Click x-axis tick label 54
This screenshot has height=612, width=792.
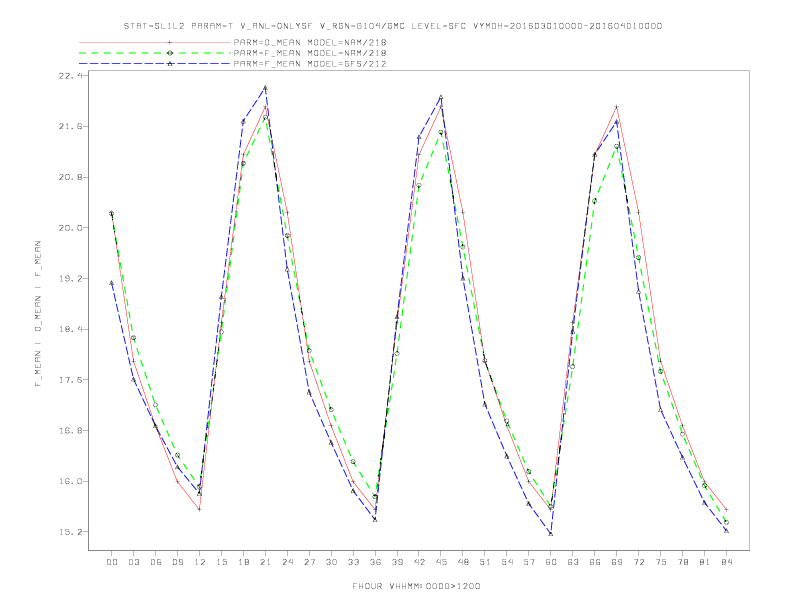(507, 562)
